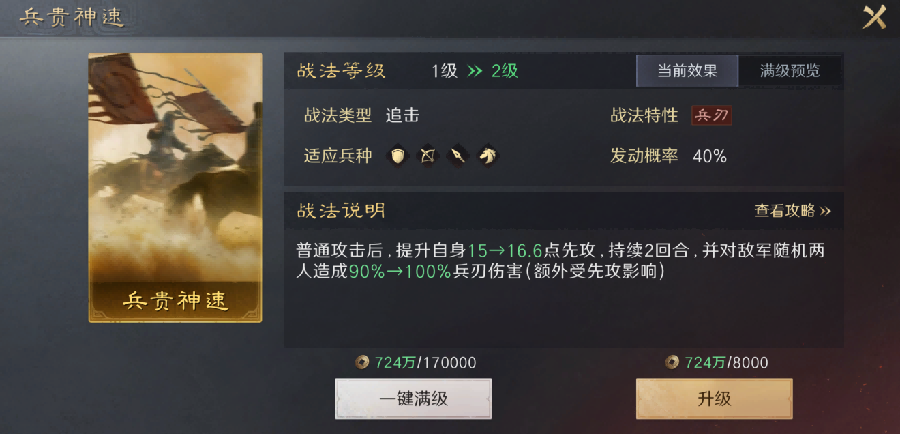The width and height of the screenshot is (900, 434).
Task: Click the 一键满级 max level button
Action: [x=413, y=398]
